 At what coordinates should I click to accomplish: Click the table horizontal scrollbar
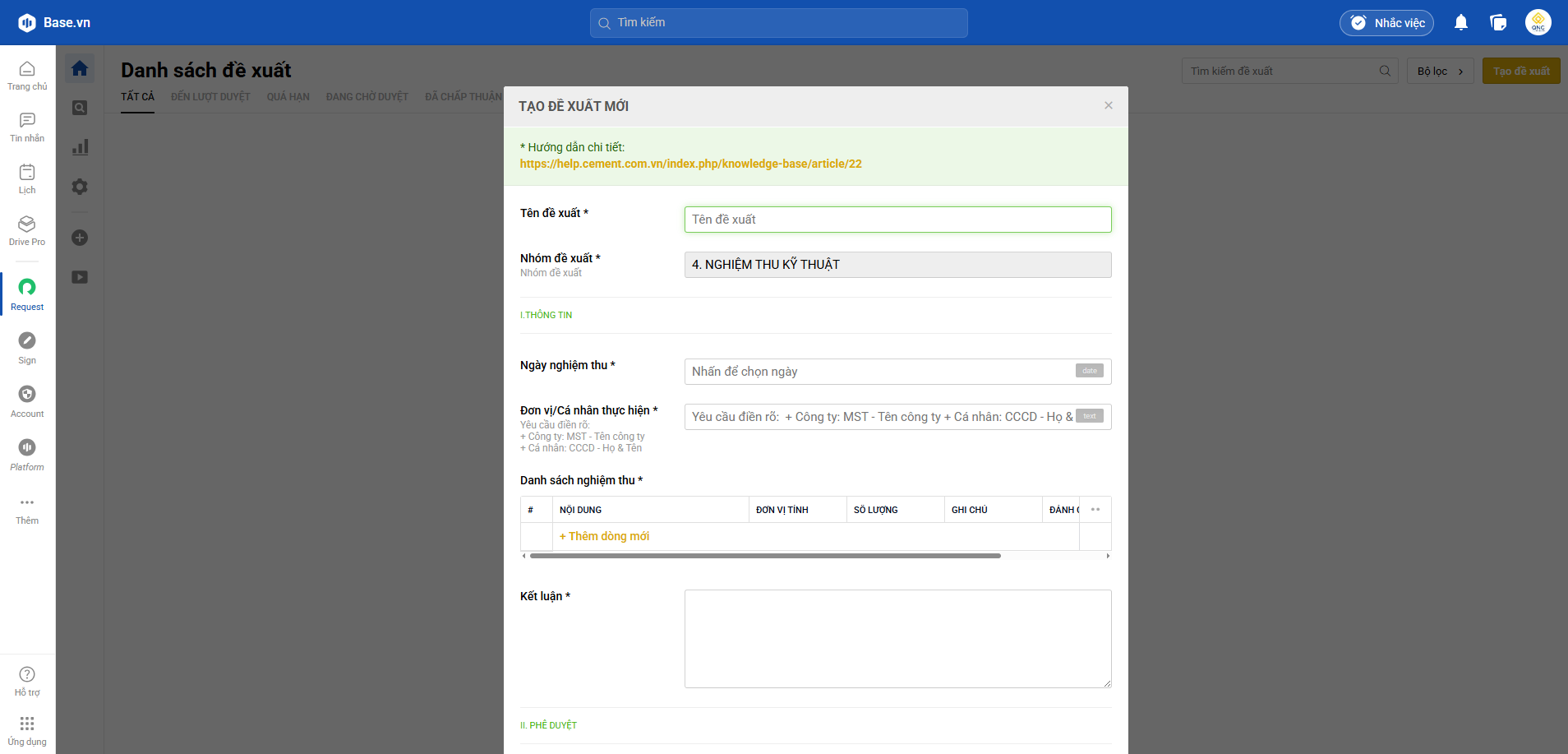764,556
